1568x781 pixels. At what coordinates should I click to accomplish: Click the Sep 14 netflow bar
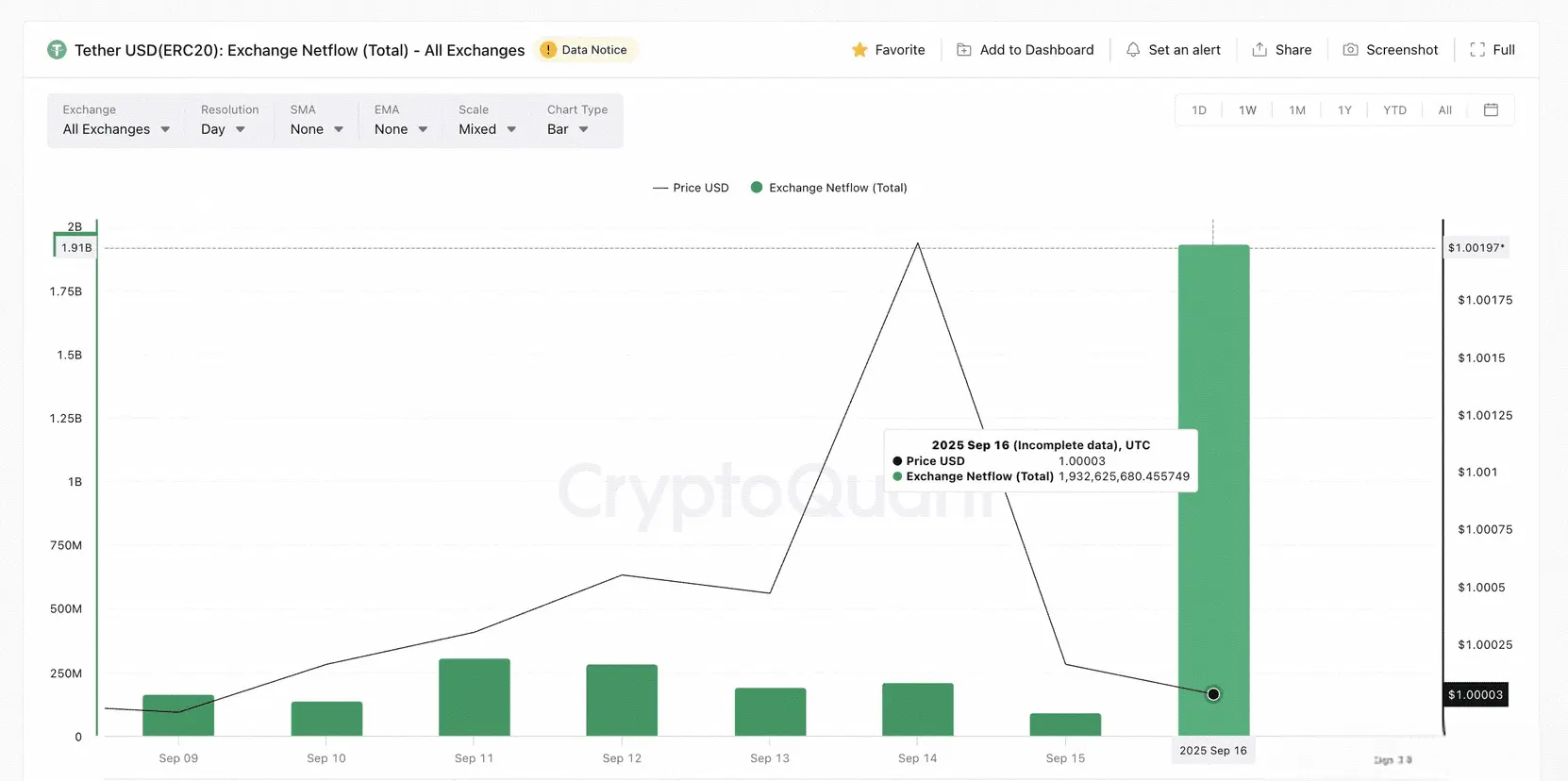tap(918, 709)
